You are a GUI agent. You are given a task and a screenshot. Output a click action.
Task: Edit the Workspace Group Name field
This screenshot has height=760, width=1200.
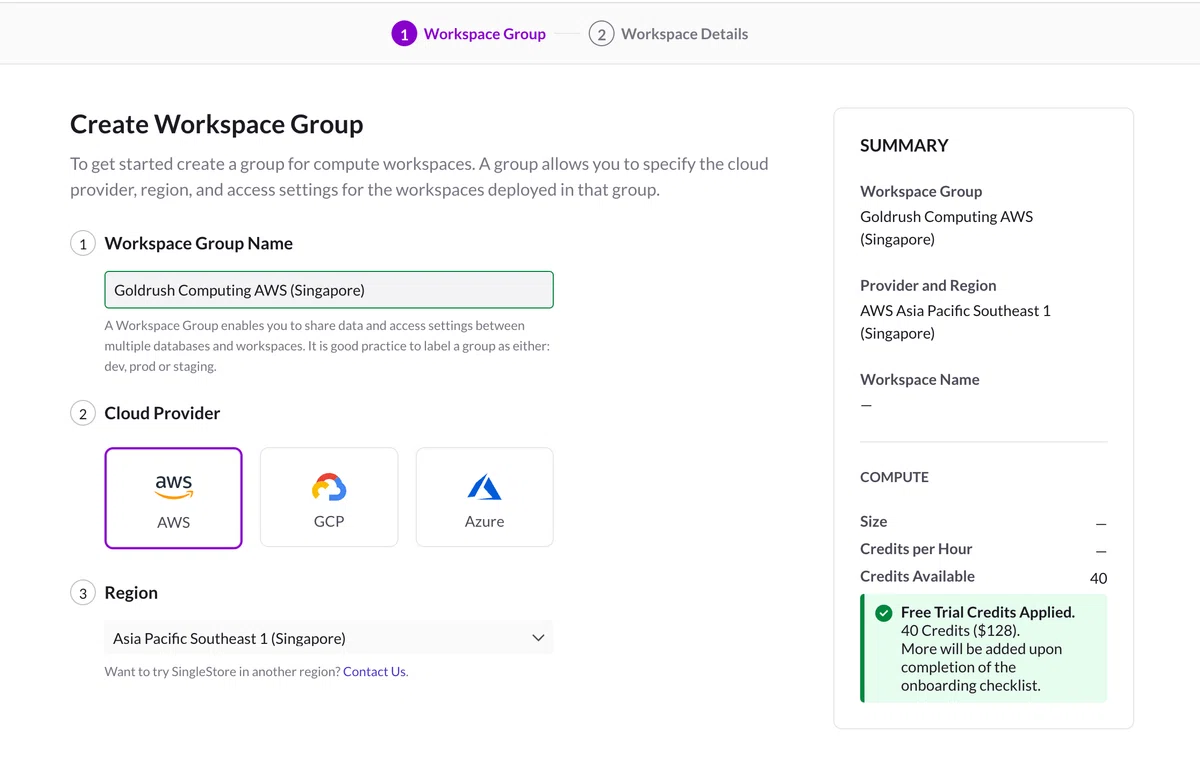[329, 290]
